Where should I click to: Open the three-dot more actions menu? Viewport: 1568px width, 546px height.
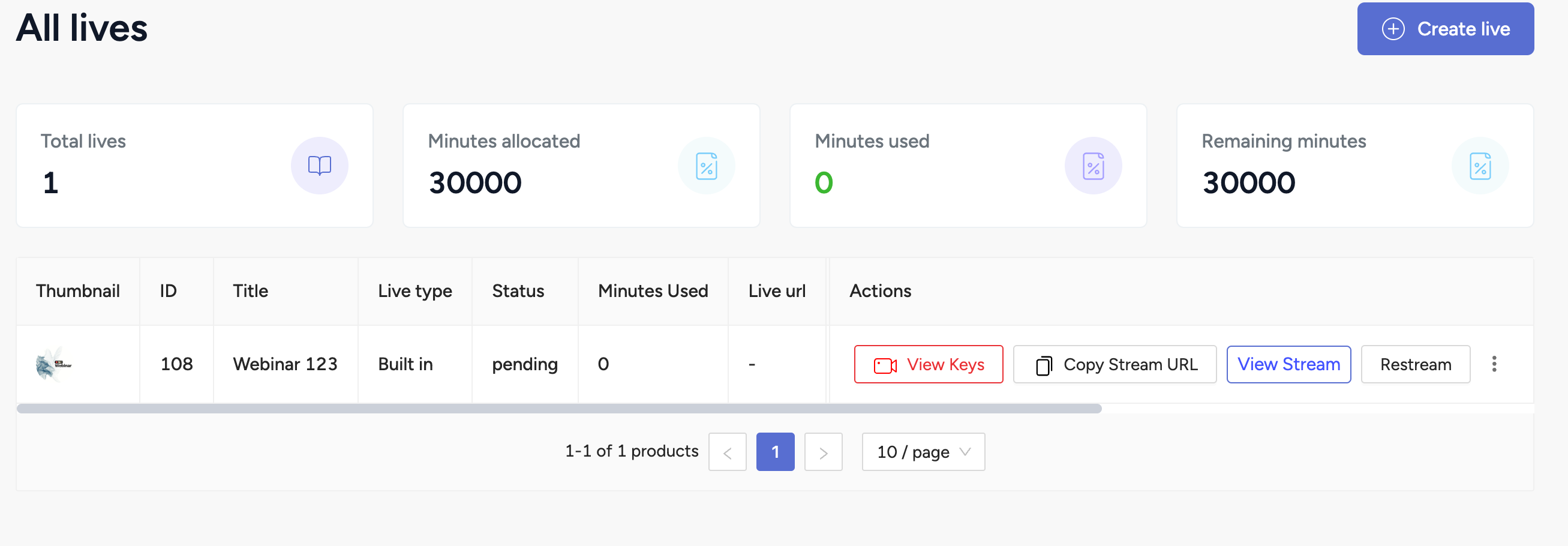coord(1494,364)
